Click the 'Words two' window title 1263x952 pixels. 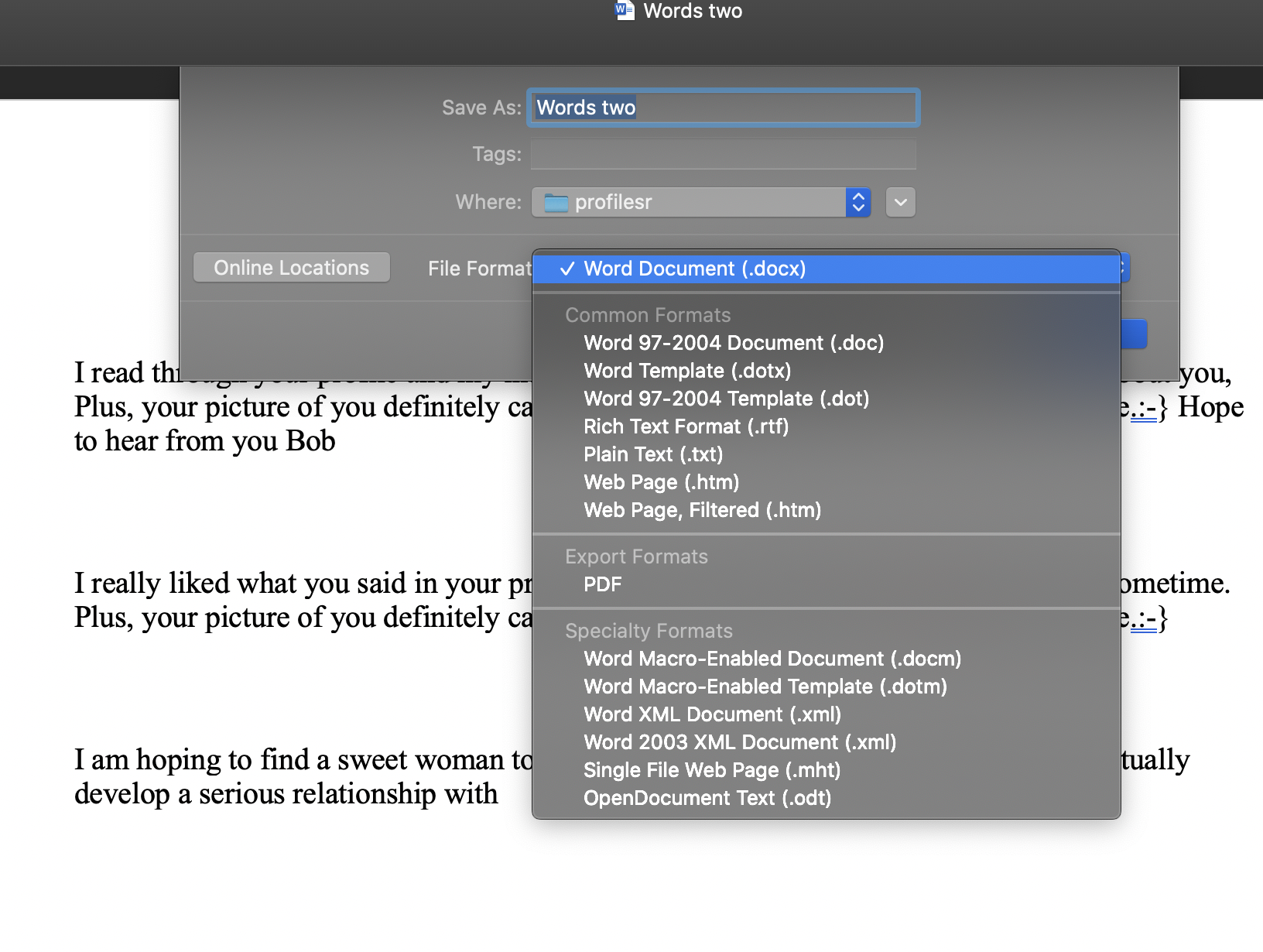pos(693,11)
